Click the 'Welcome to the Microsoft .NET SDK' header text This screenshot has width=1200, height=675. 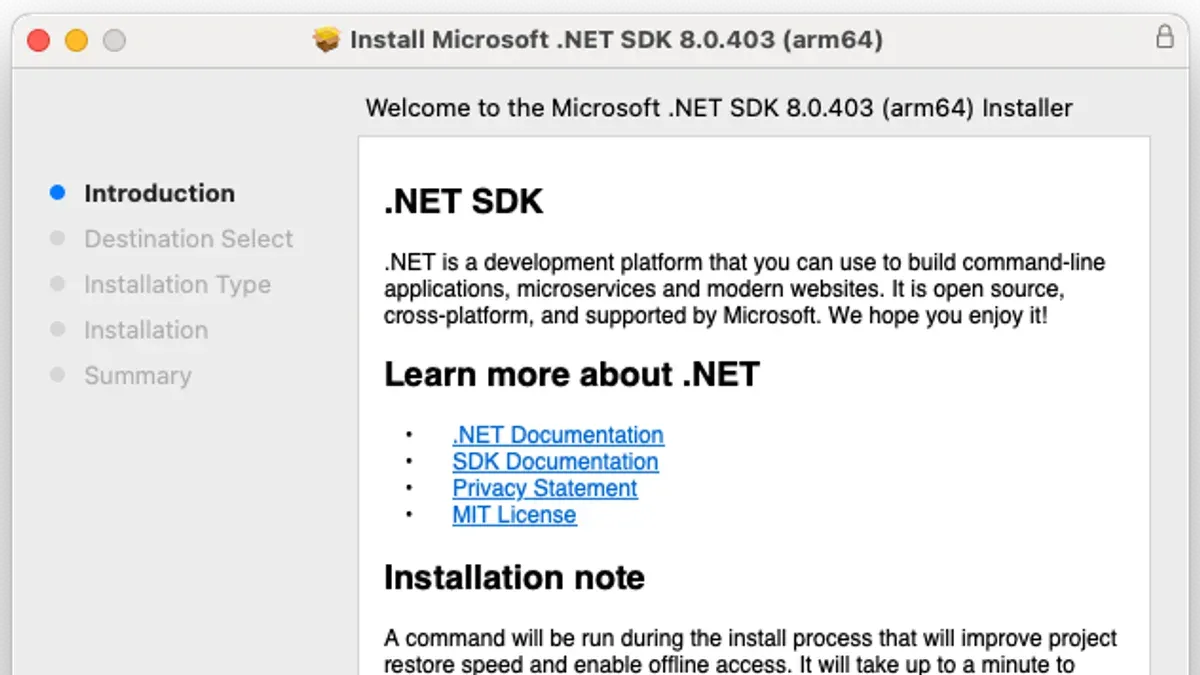click(719, 108)
